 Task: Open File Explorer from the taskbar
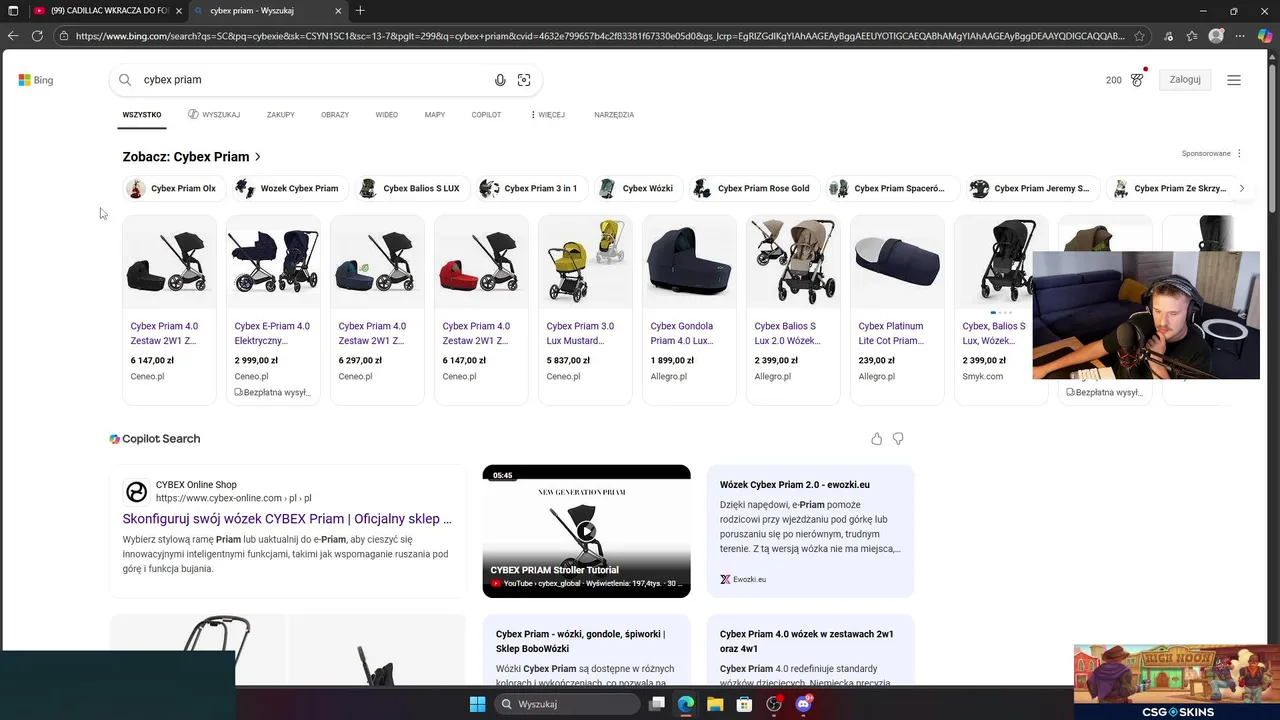pos(715,704)
